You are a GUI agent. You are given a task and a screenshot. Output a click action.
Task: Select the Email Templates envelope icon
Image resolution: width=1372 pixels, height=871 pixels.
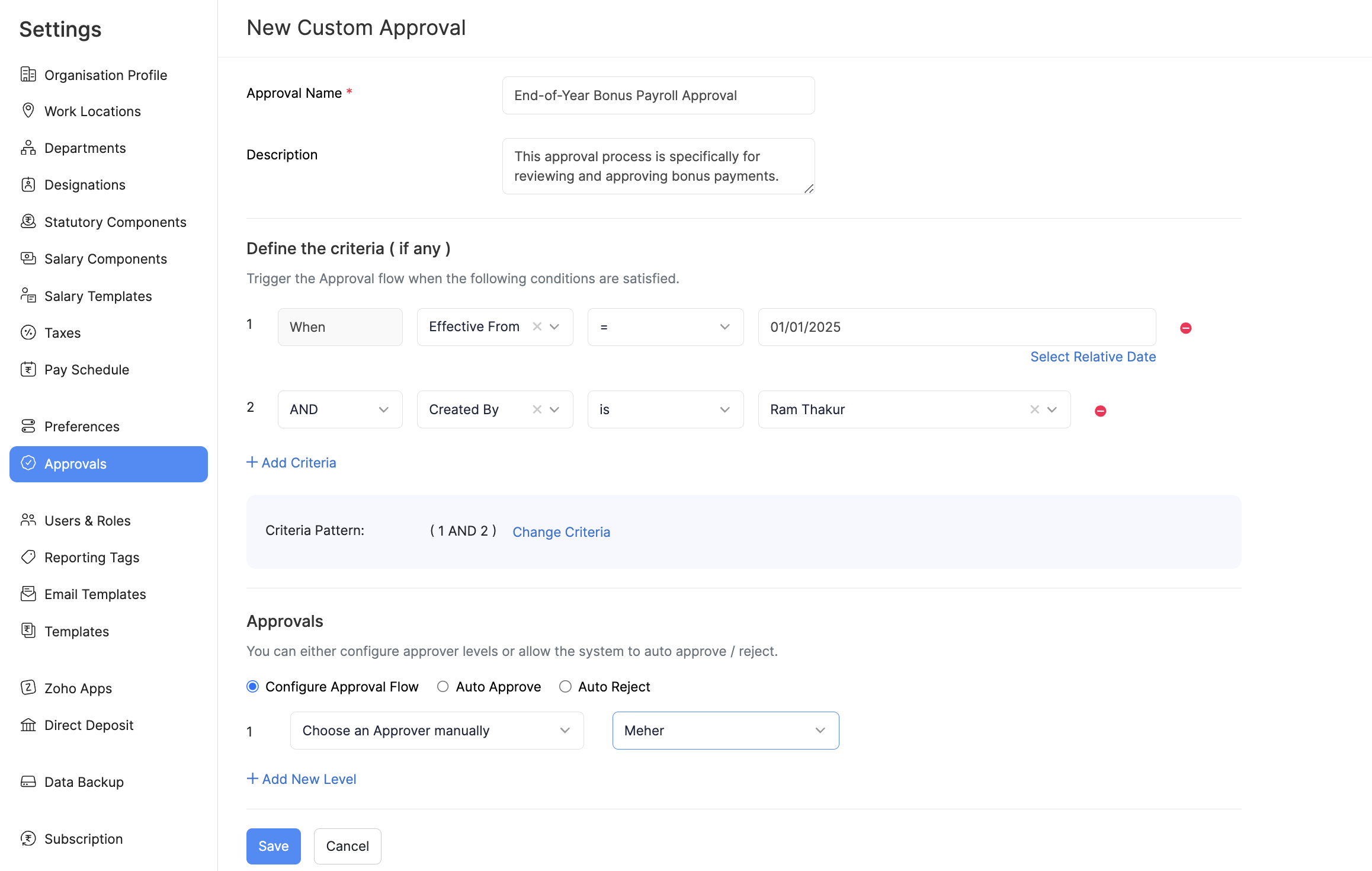tap(28, 594)
